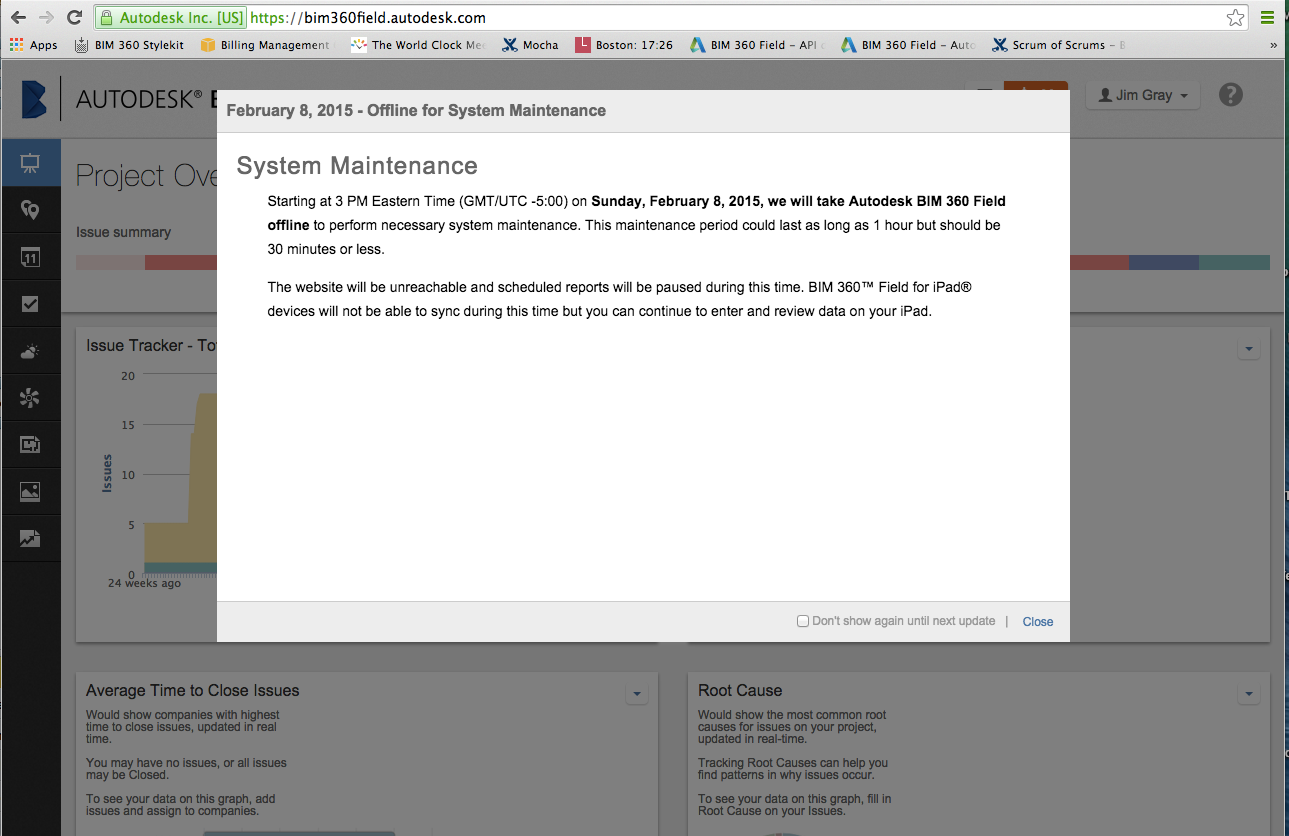The image size is (1289, 836).
Task: Open the Apps grid shortcut in bookmarks bar
Action: pyautogui.click(x=34, y=45)
